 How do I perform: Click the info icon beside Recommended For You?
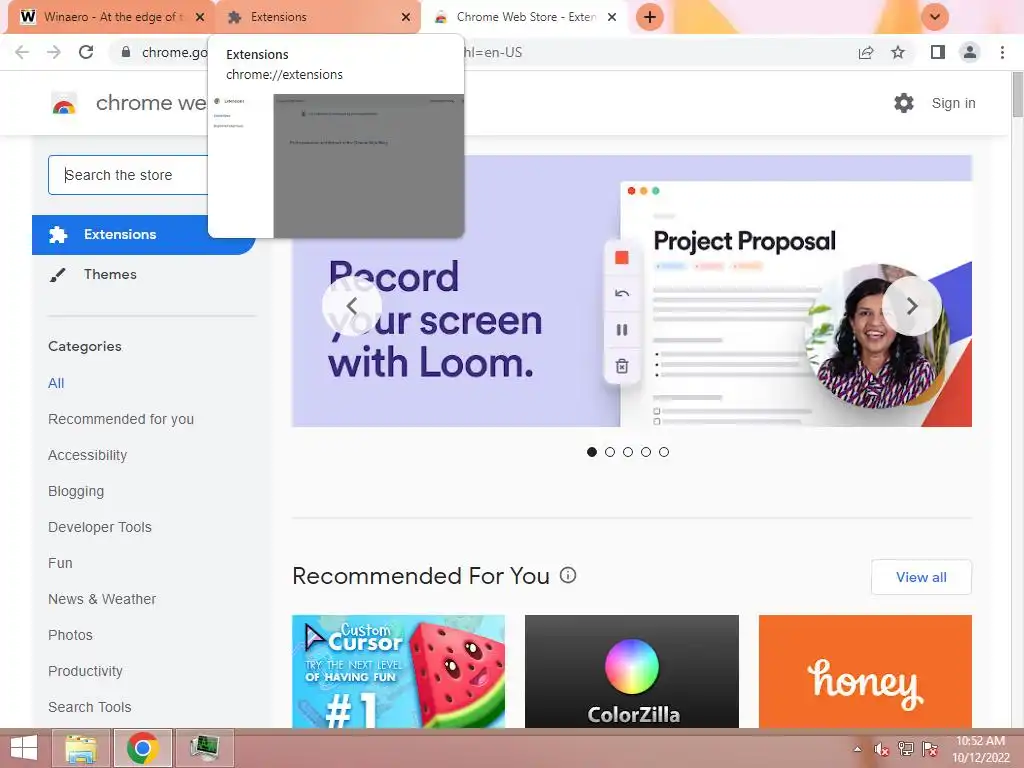tap(568, 575)
